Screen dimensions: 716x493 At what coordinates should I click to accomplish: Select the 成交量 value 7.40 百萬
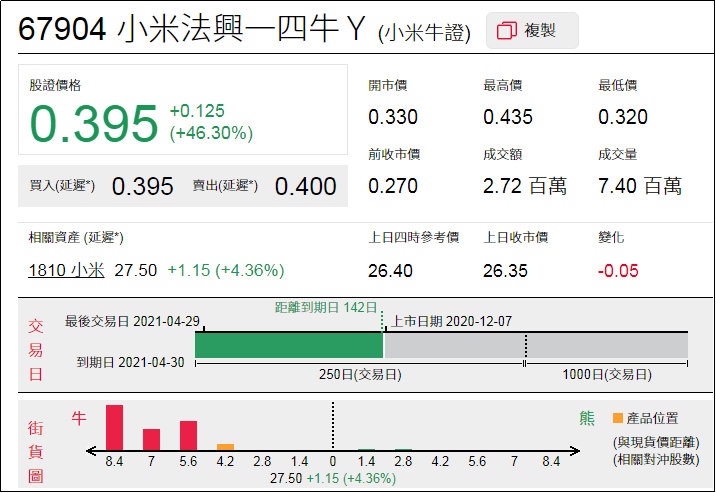[x=640, y=186]
